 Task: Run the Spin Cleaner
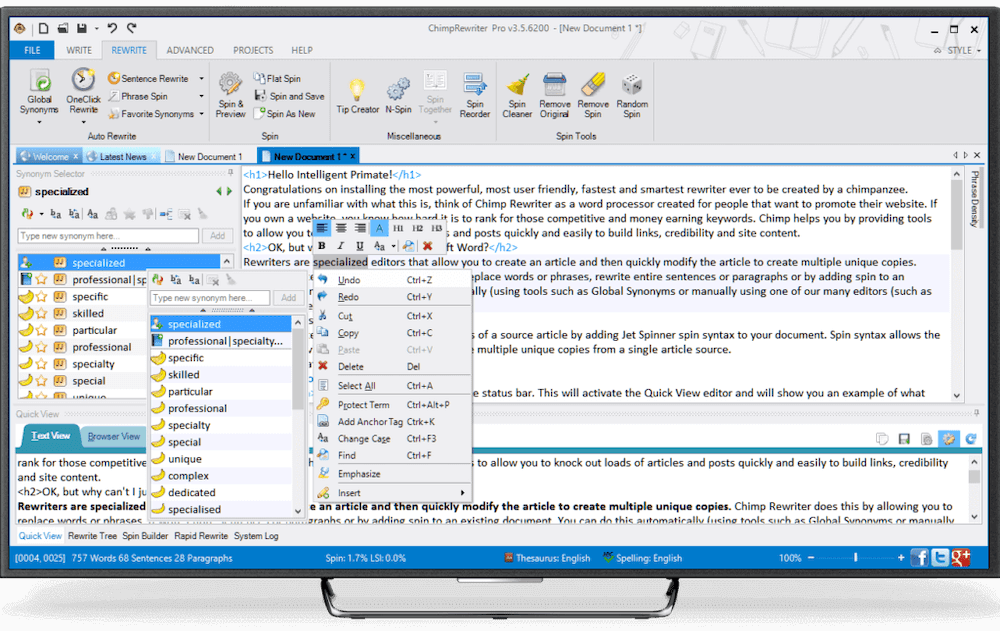point(517,95)
